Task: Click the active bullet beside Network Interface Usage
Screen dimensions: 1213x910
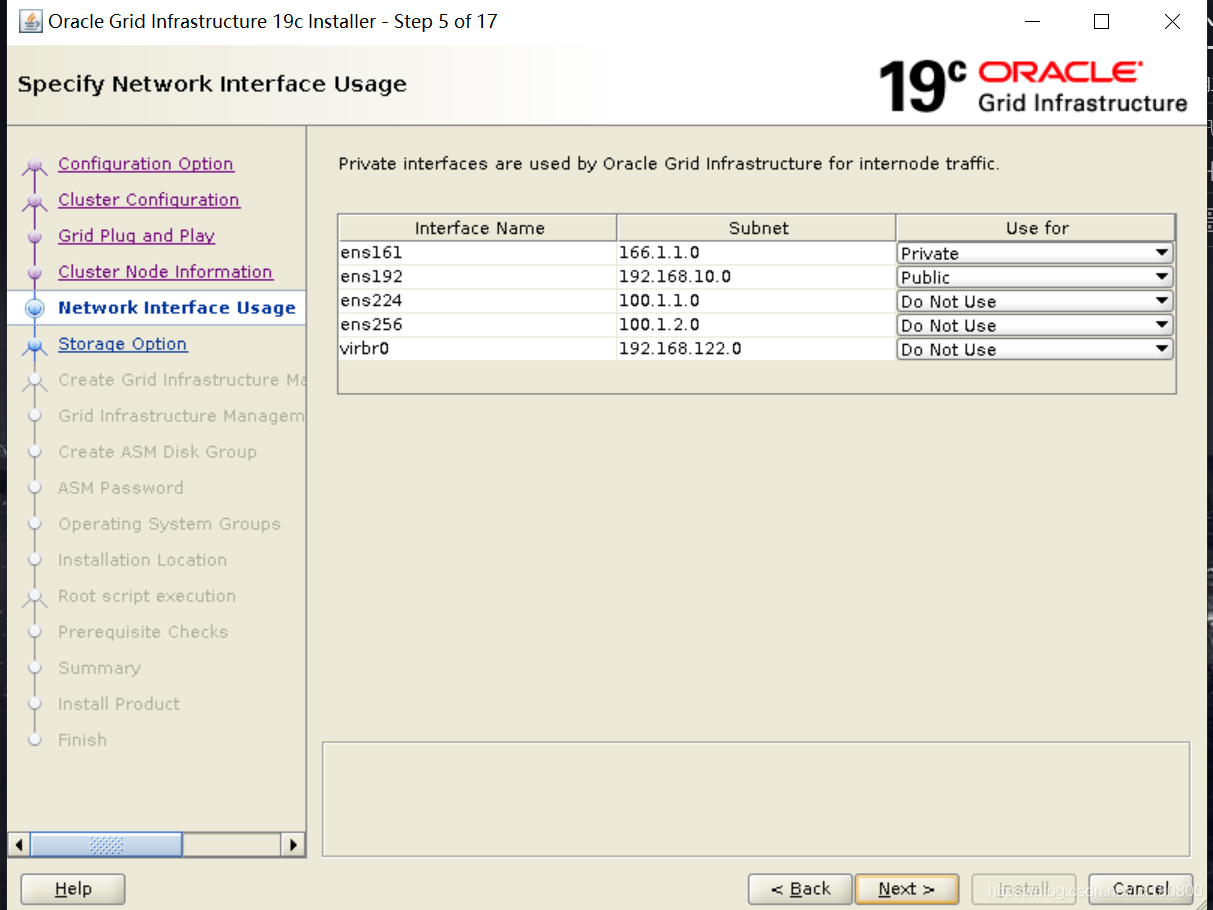Action: coord(36,309)
